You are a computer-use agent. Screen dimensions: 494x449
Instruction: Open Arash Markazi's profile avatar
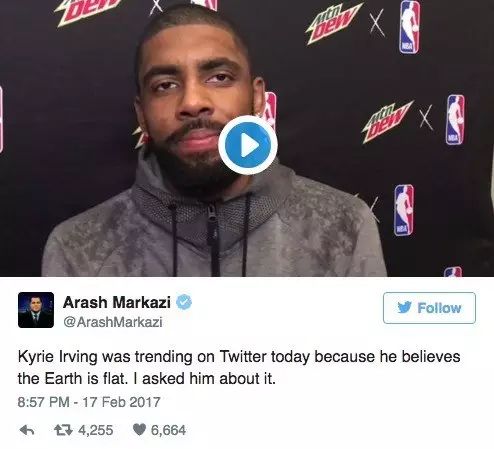tap(36, 310)
